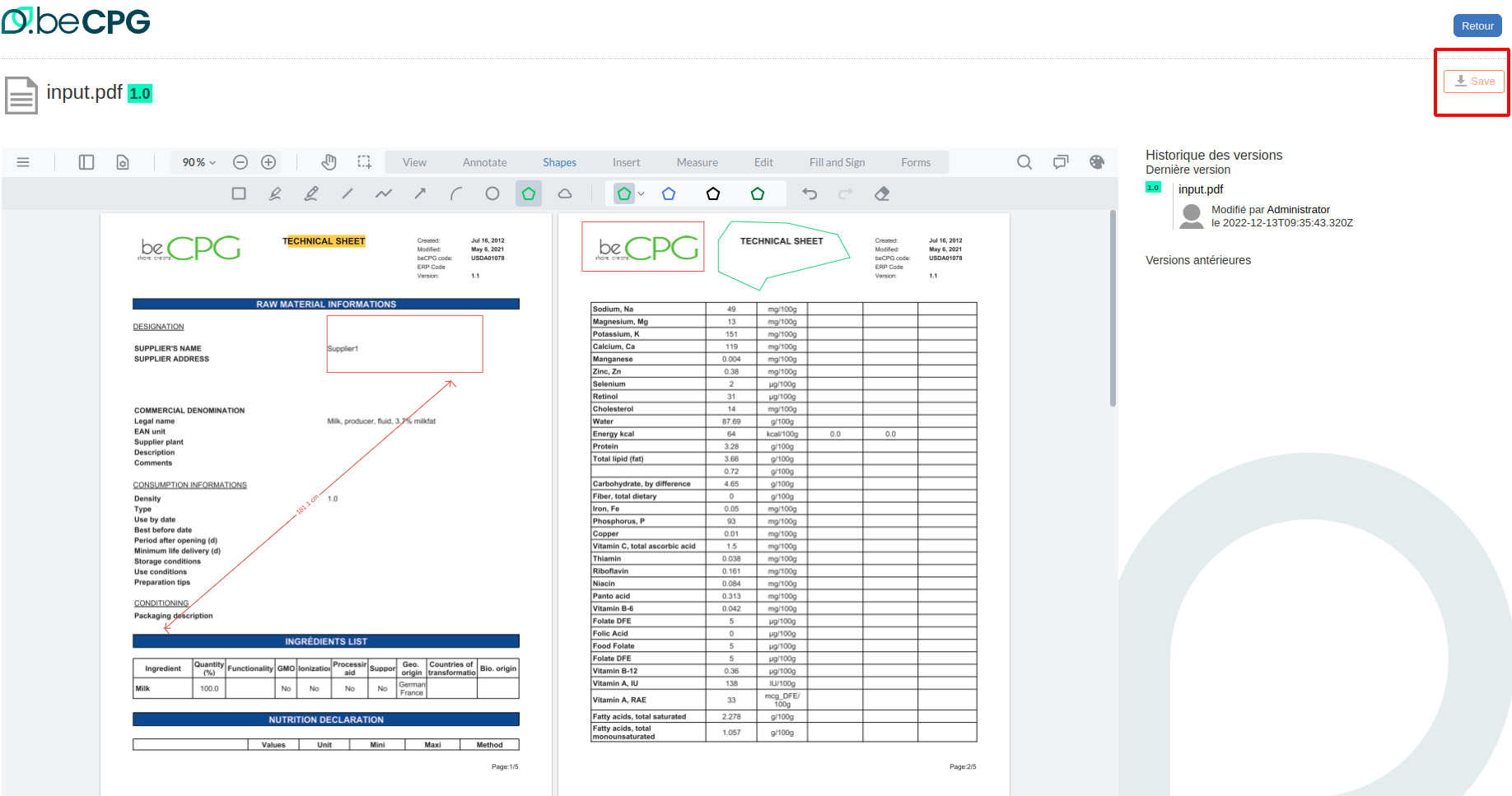Open input.pdf in version history
Screen dimensions: 1512x796
tap(1200, 189)
